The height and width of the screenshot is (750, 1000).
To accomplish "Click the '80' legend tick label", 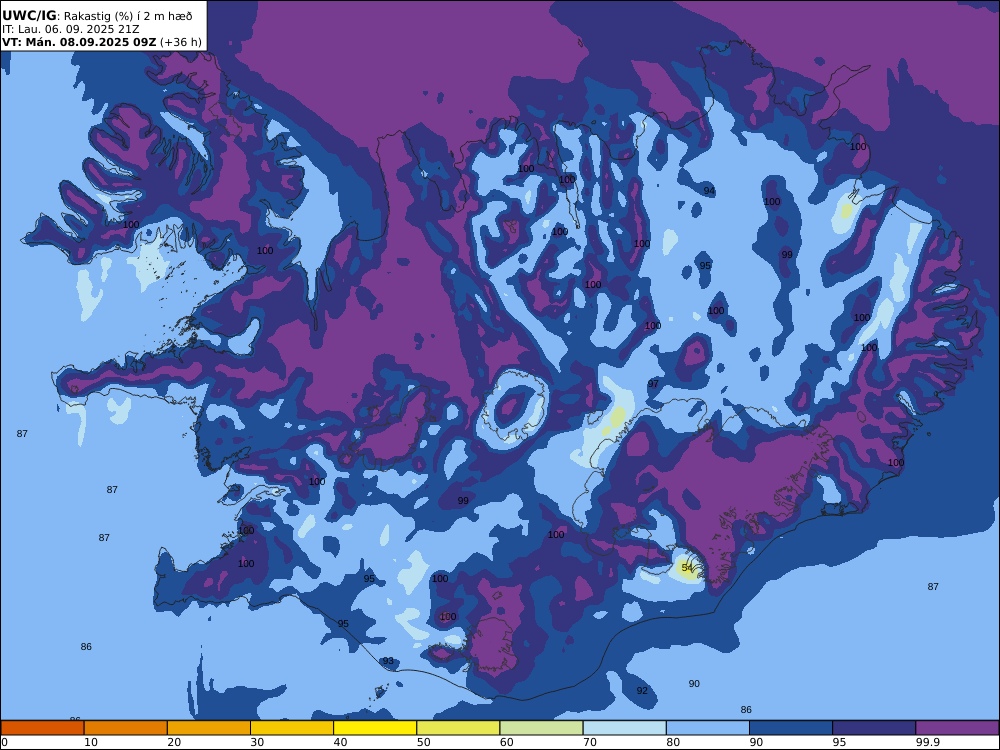I will pos(673,742).
